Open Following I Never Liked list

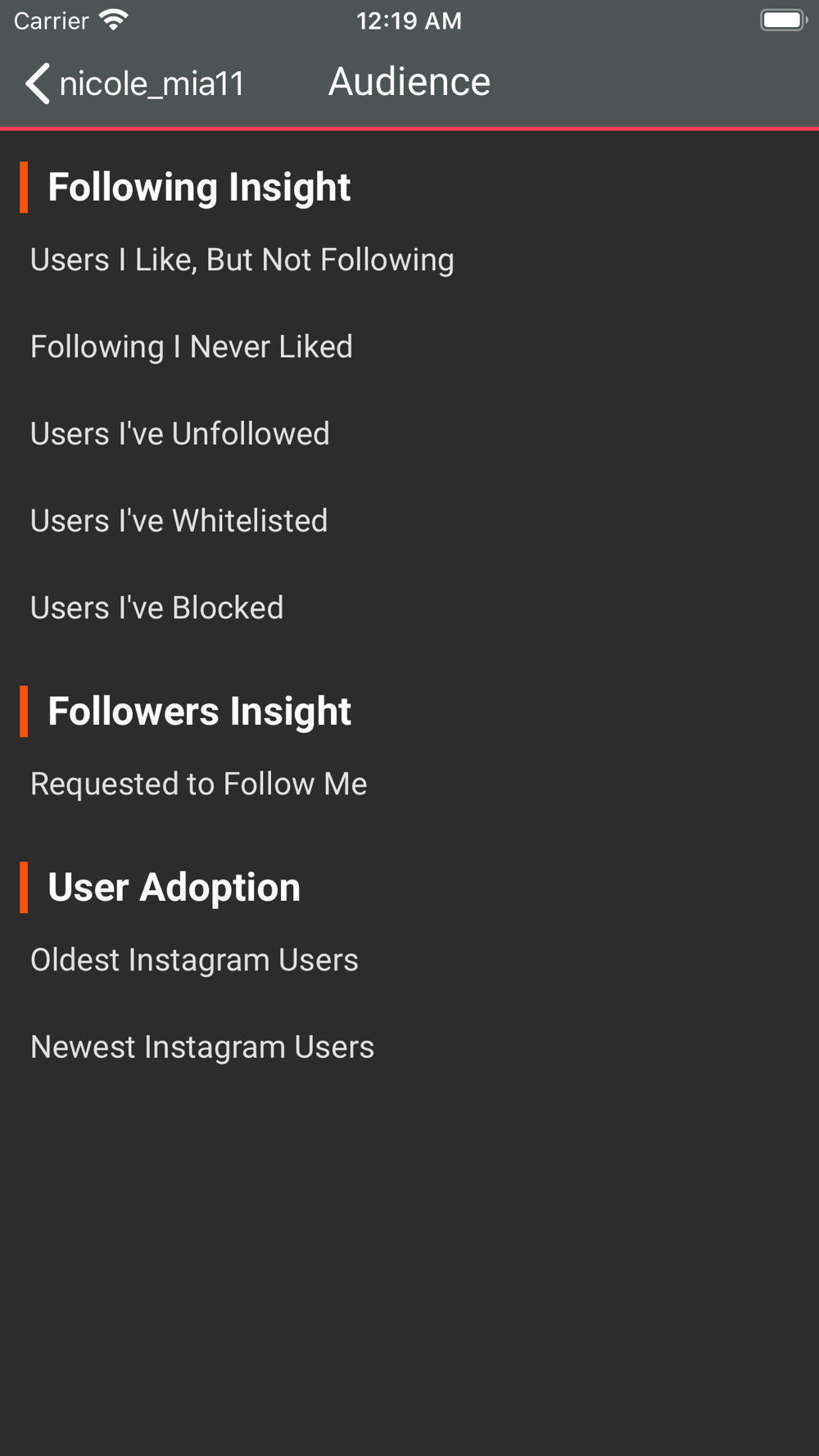coord(192,346)
